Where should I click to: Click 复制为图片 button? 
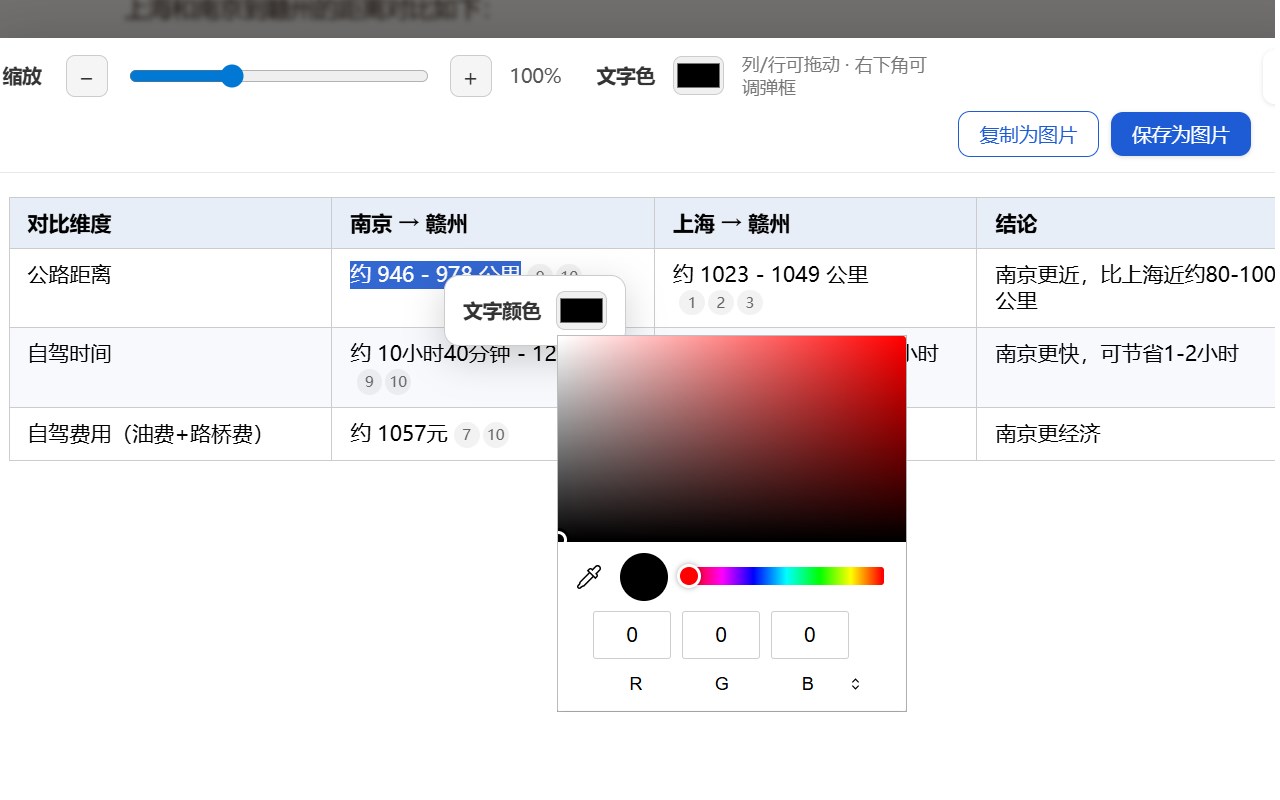point(1028,135)
